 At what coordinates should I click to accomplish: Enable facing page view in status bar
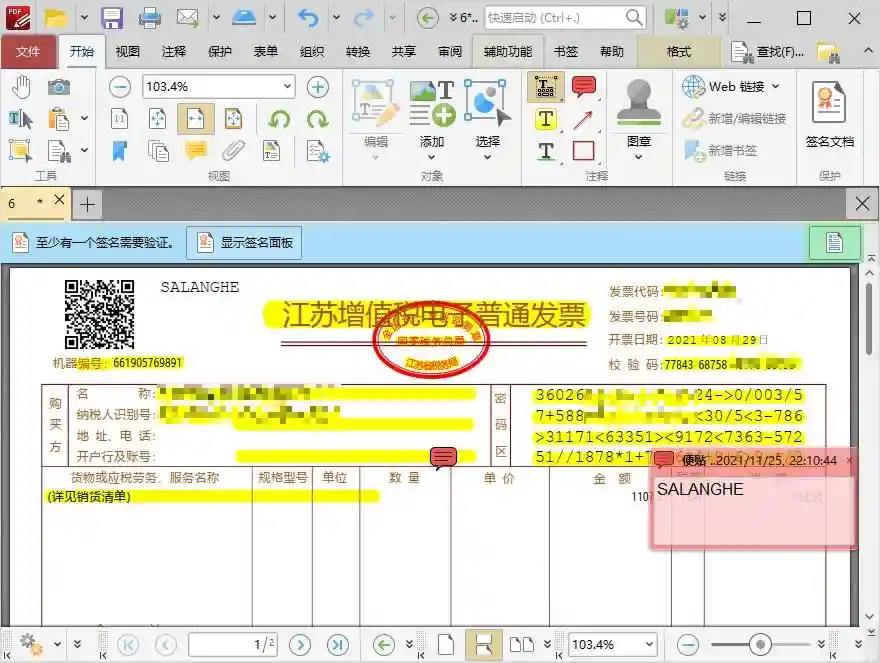point(521,644)
